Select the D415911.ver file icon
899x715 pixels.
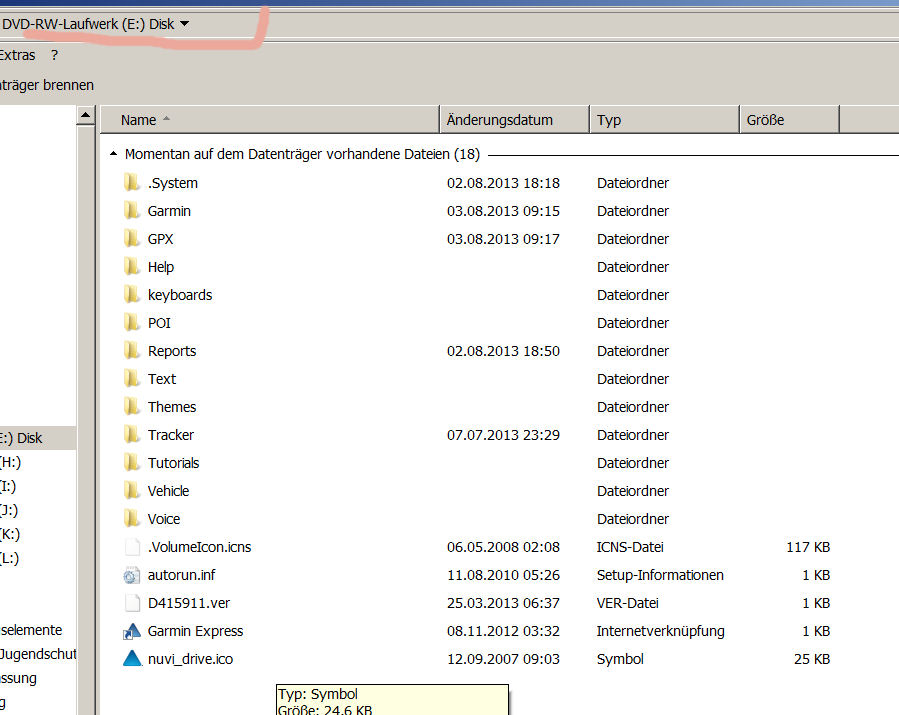(132, 603)
